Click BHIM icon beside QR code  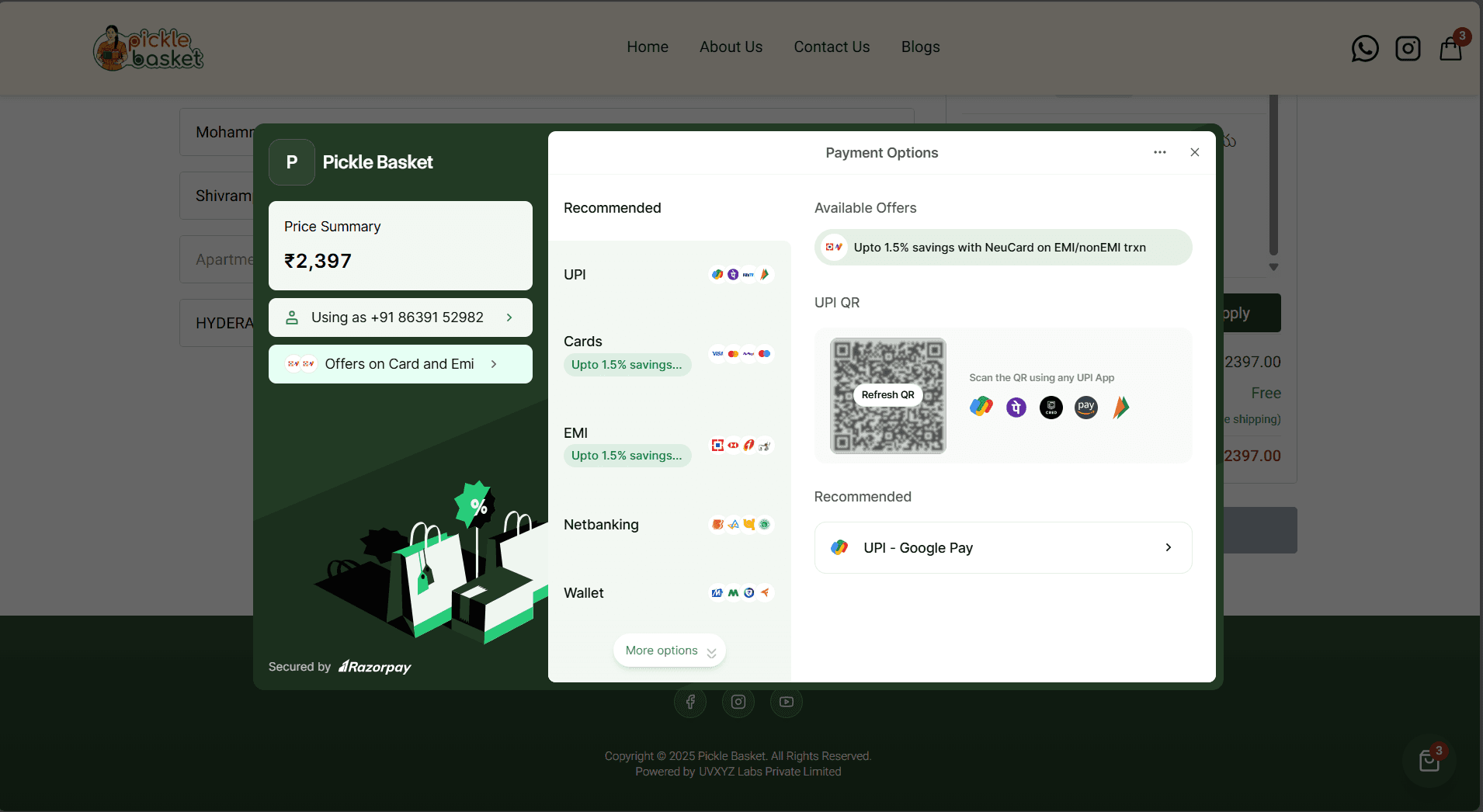point(1120,407)
